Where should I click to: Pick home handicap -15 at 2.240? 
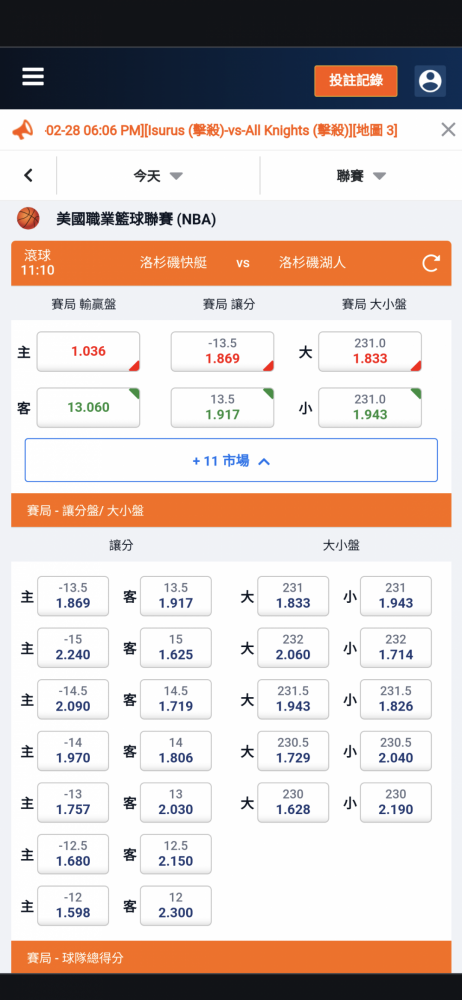pyautogui.click(x=73, y=647)
